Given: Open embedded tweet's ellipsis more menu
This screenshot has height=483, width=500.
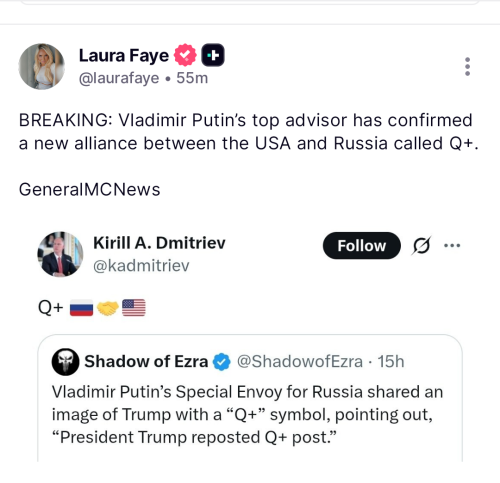Looking at the screenshot, I should 452,246.
